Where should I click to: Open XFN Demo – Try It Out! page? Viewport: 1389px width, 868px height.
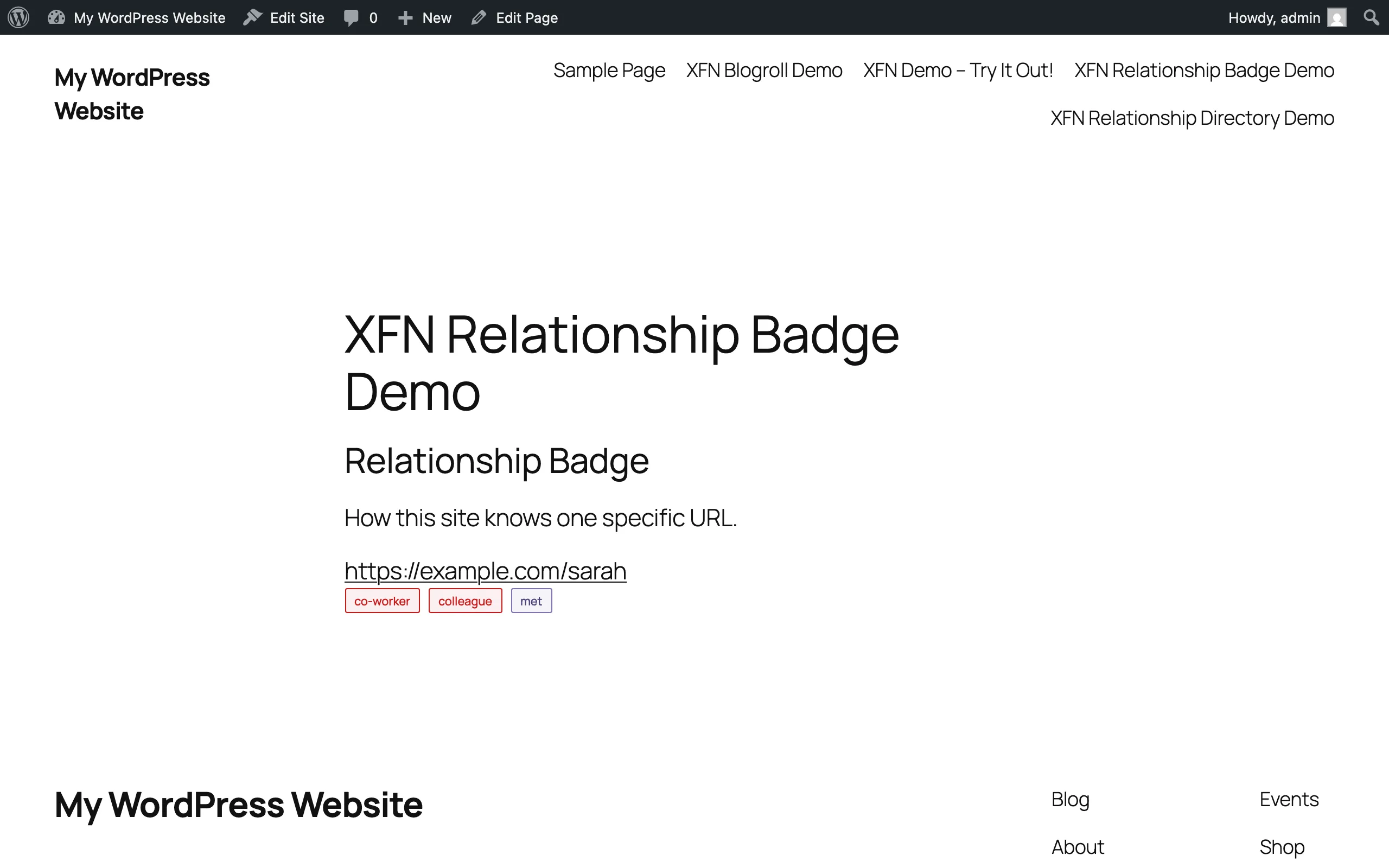(x=958, y=70)
